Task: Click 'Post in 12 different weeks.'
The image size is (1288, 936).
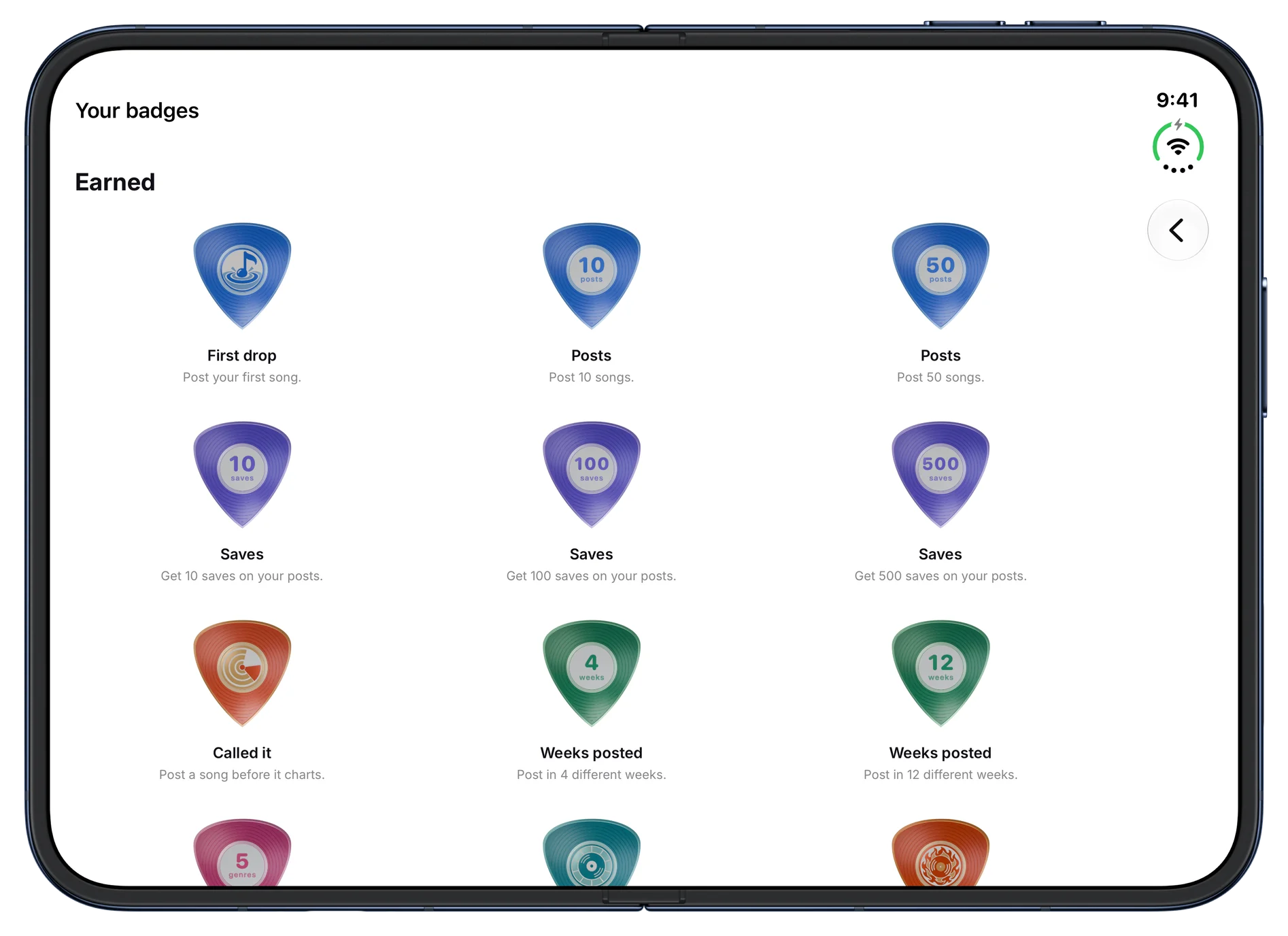Action: 940,774
